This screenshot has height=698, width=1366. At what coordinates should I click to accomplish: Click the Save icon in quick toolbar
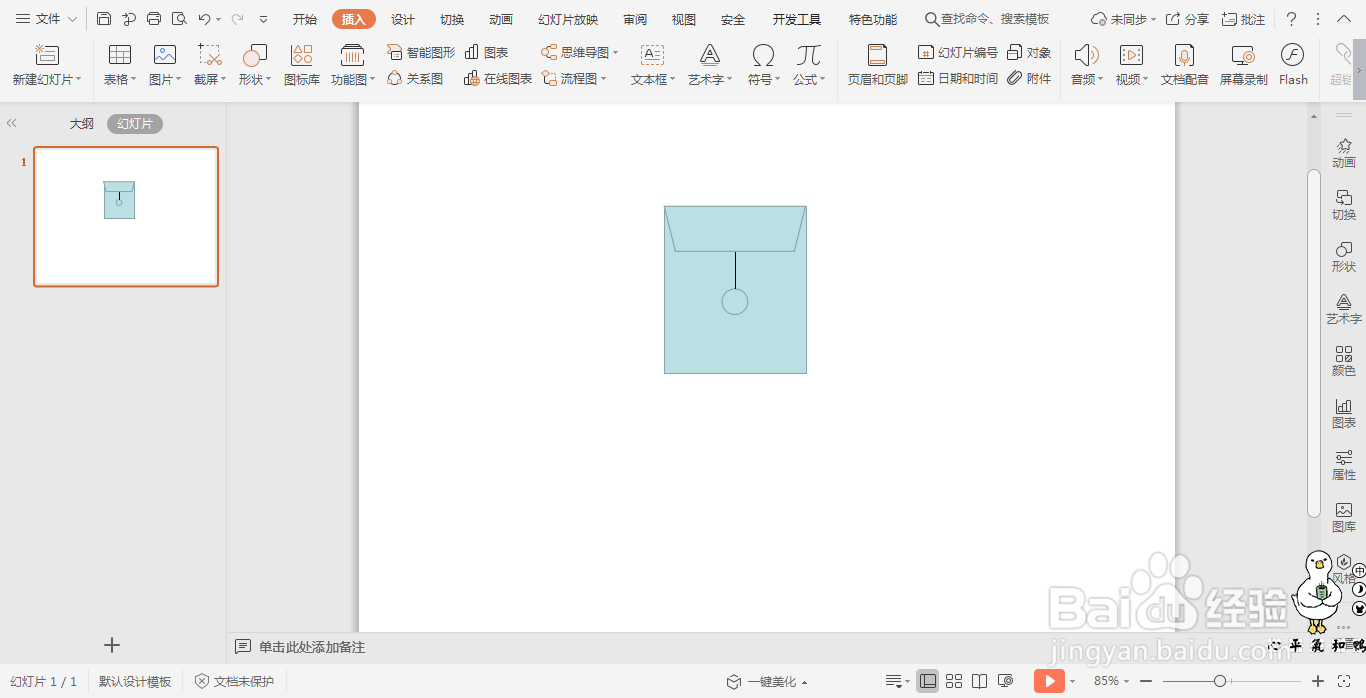[x=104, y=19]
